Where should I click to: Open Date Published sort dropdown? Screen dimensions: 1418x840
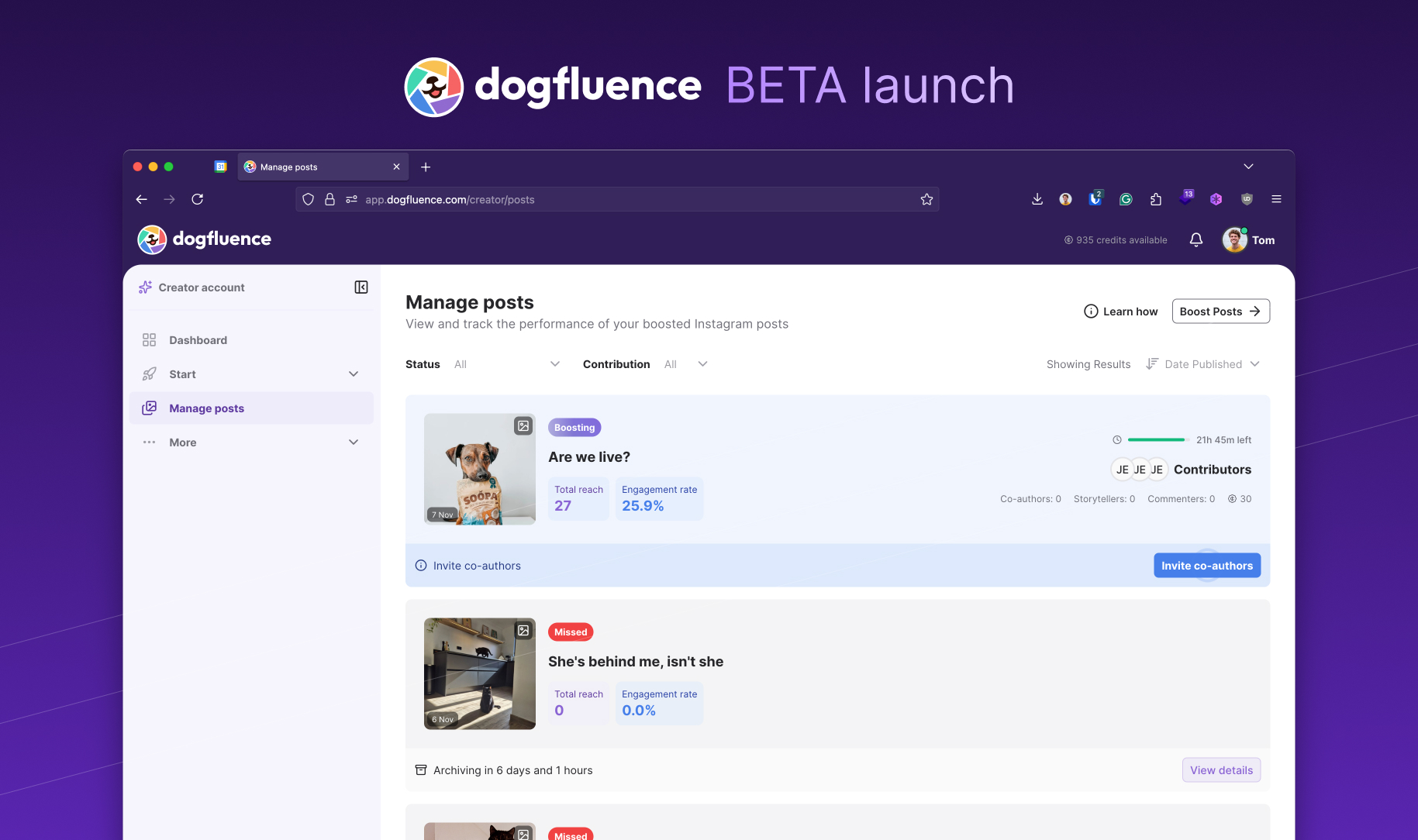(x=1203, y=364)
